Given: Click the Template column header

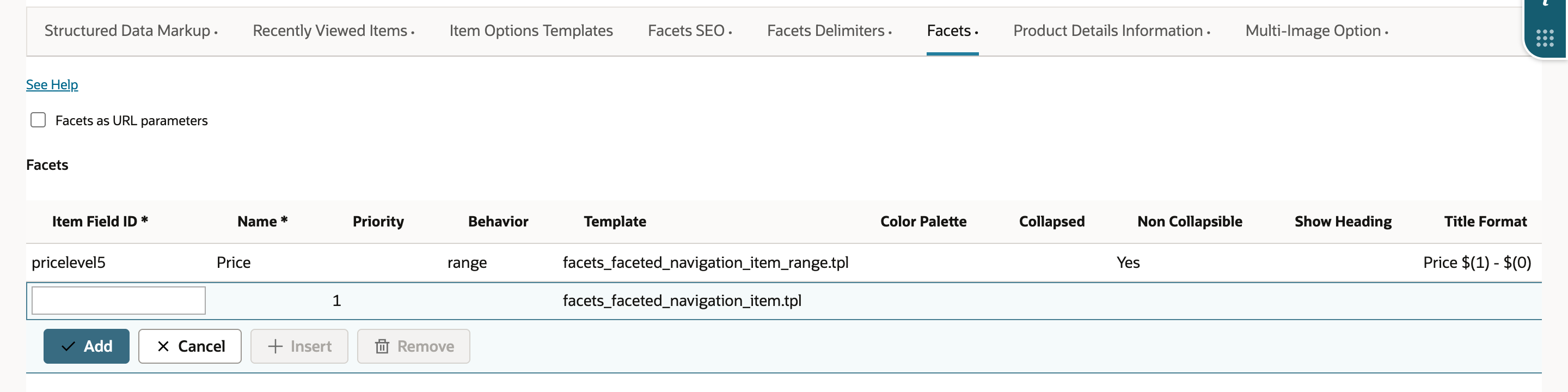Looking at the screenshot, I should (x=615, y=222).
